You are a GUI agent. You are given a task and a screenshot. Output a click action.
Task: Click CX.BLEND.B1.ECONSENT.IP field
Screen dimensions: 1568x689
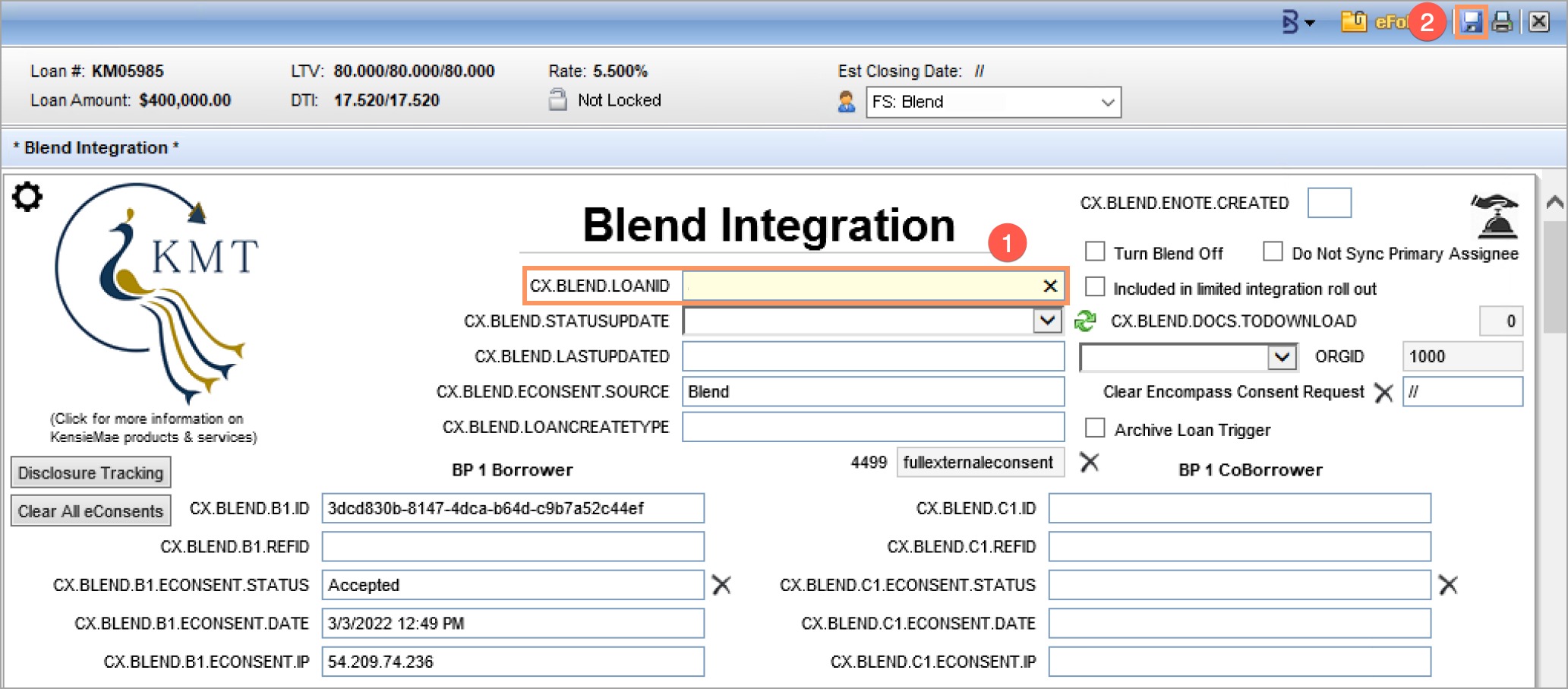pos(513,662)
